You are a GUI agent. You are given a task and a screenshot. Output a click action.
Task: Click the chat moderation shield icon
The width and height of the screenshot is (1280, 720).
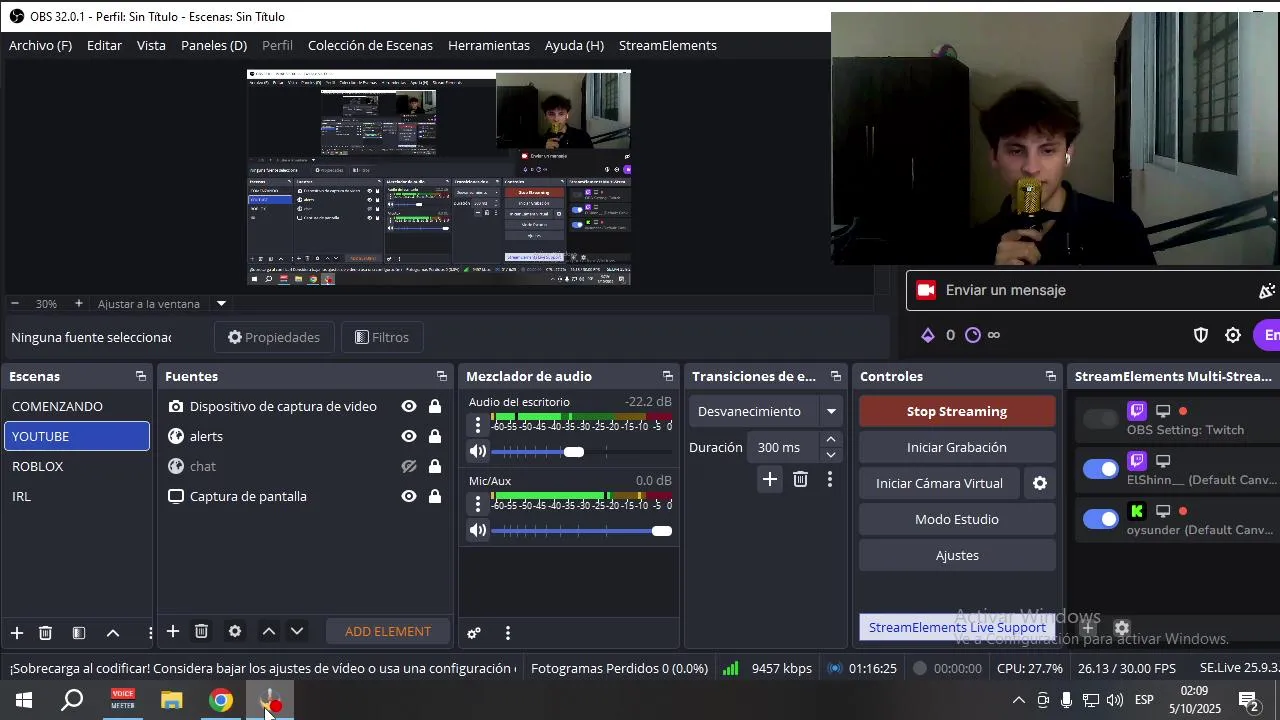[1201, 336]
